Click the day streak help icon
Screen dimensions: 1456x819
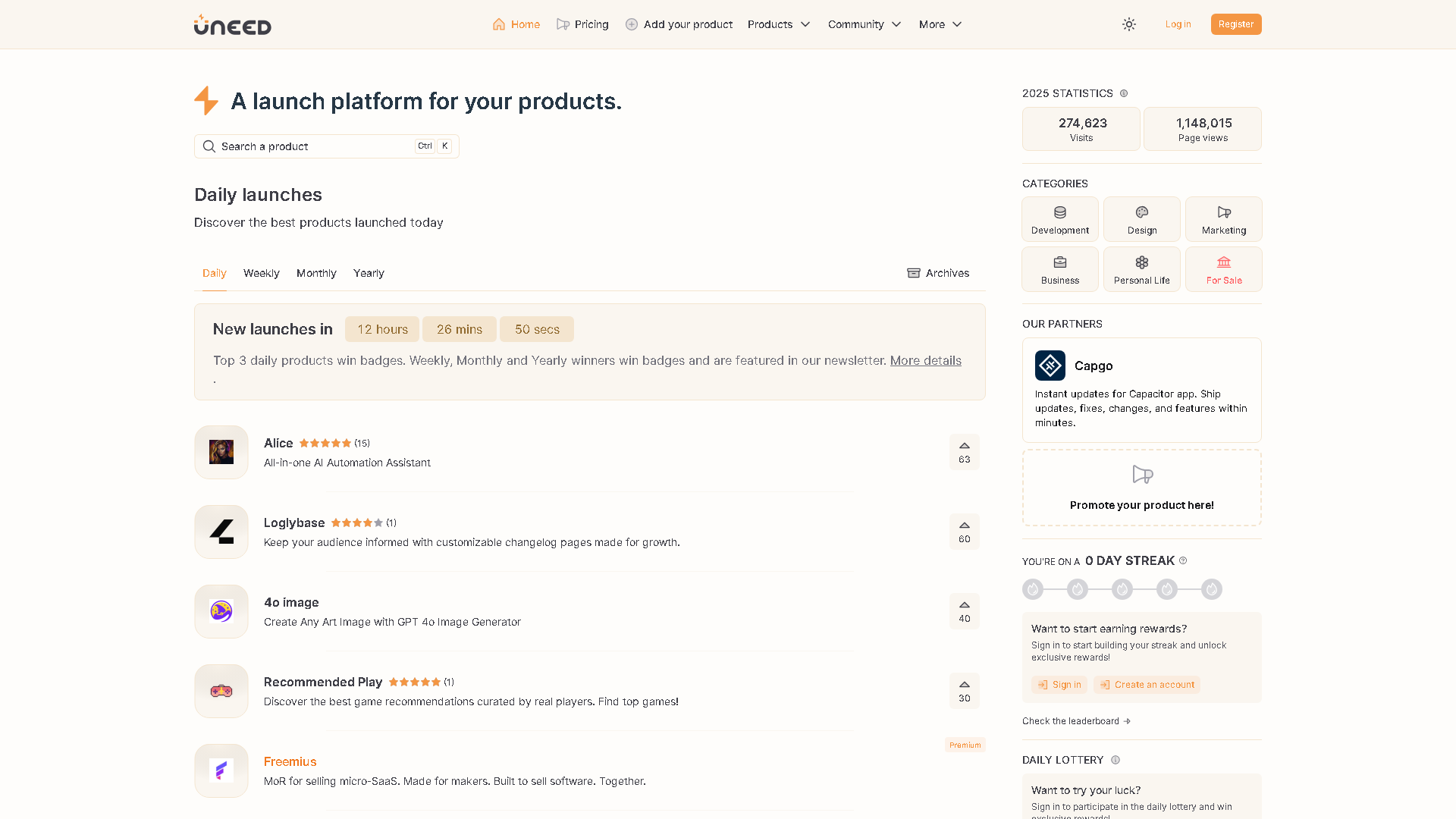(x=1183, y=560)
